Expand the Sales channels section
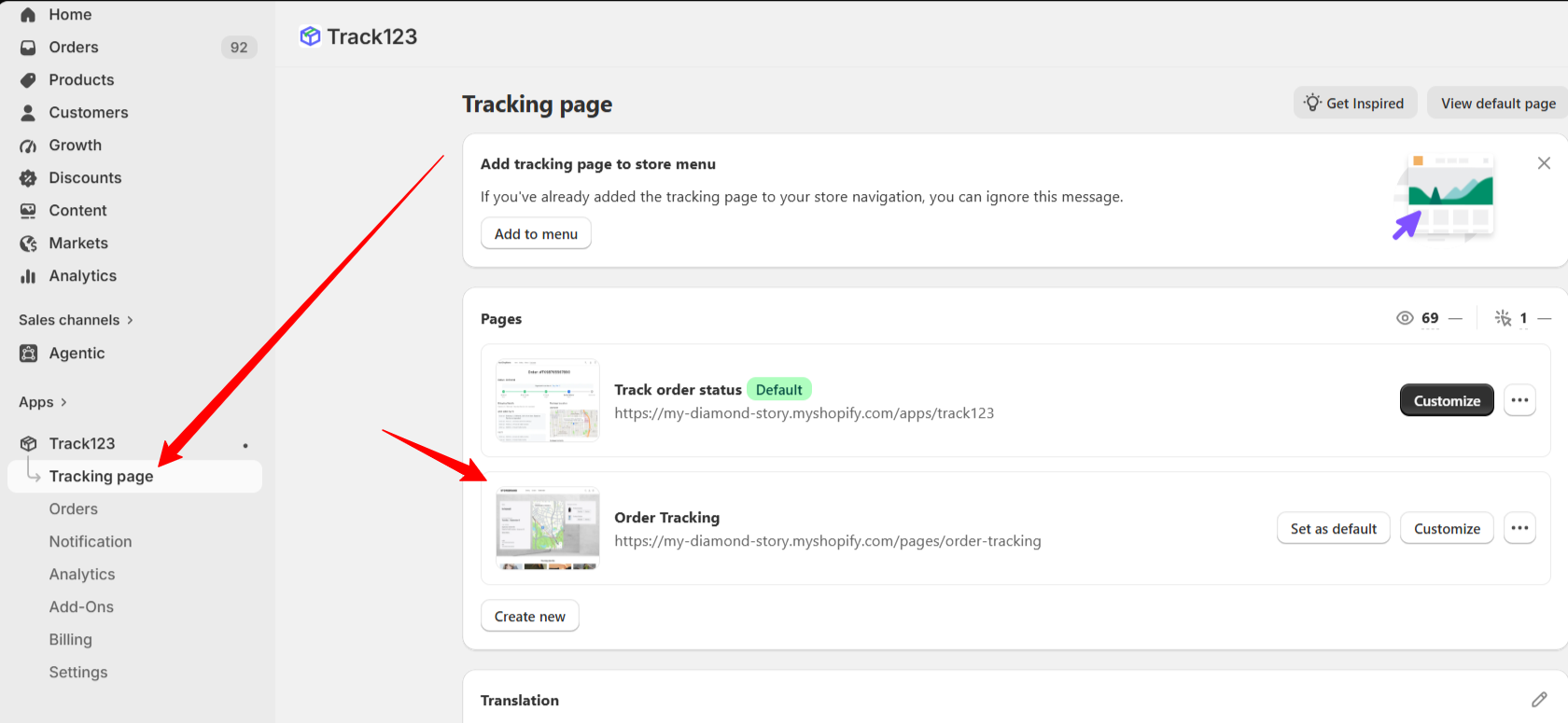 pos(76,320)
